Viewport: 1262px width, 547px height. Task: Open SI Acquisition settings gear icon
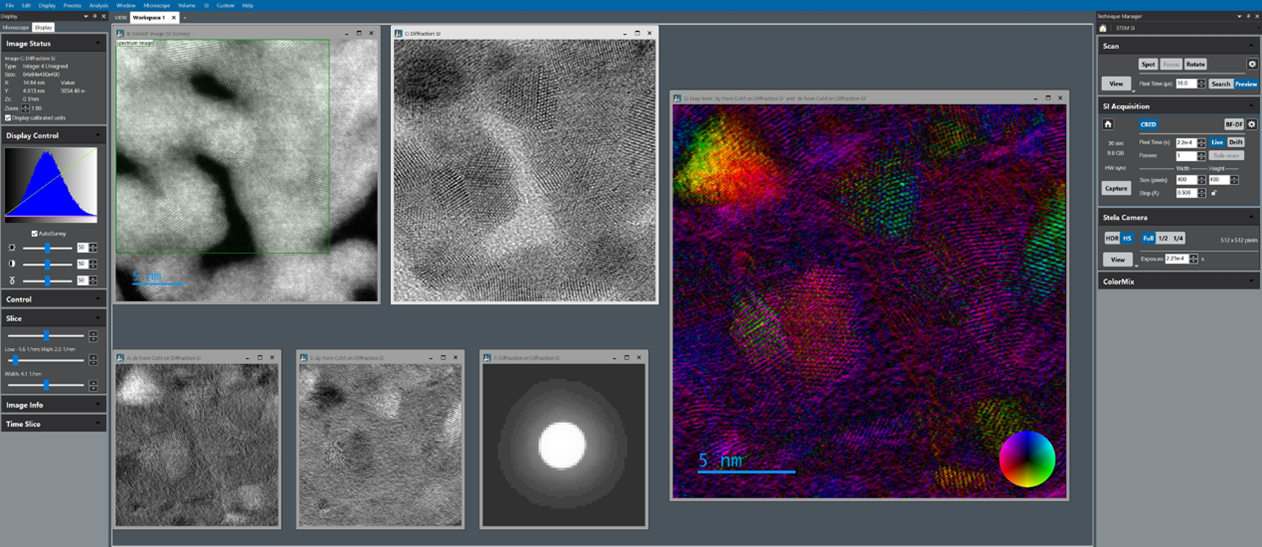[x=1251, y=125]
